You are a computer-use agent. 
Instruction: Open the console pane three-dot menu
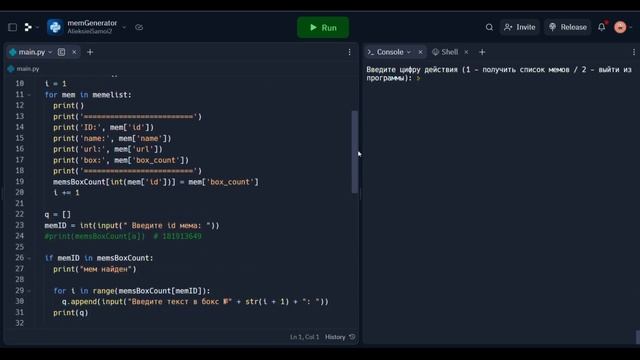click(x=633, y=52)
